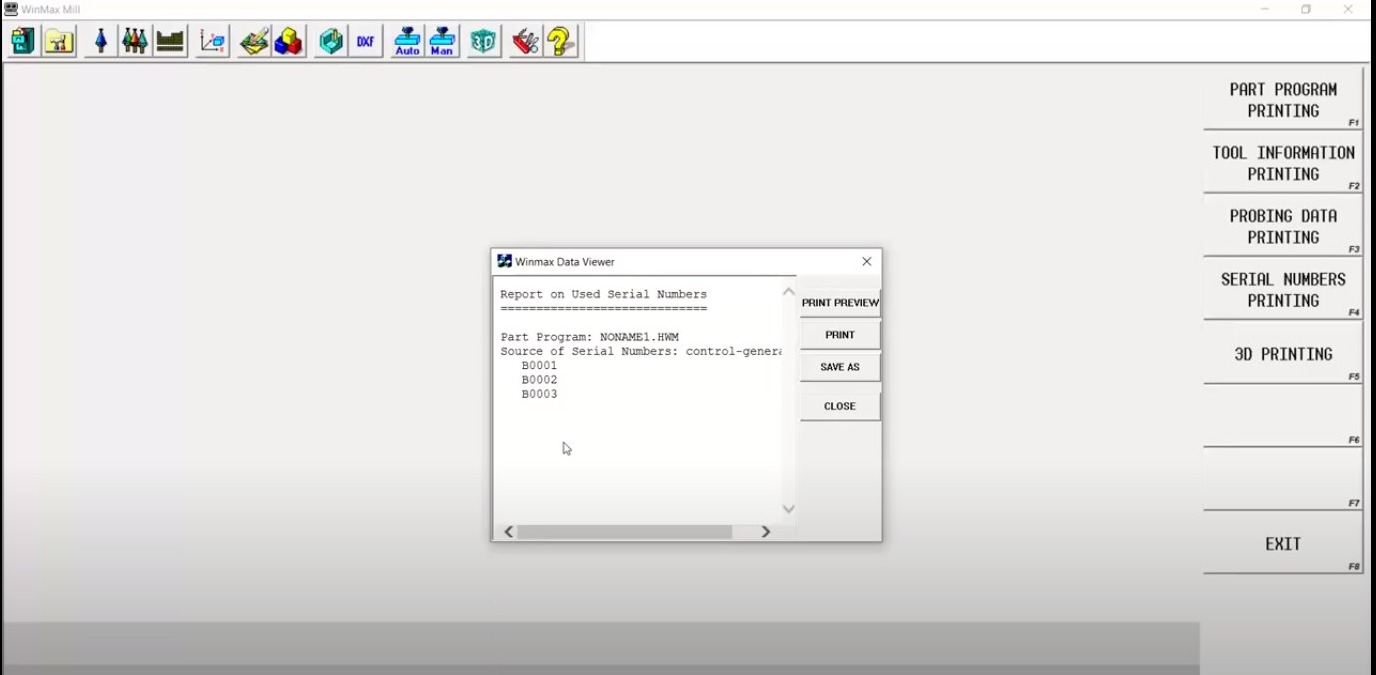Click the yellow question mark help icon

click(561, 42)
